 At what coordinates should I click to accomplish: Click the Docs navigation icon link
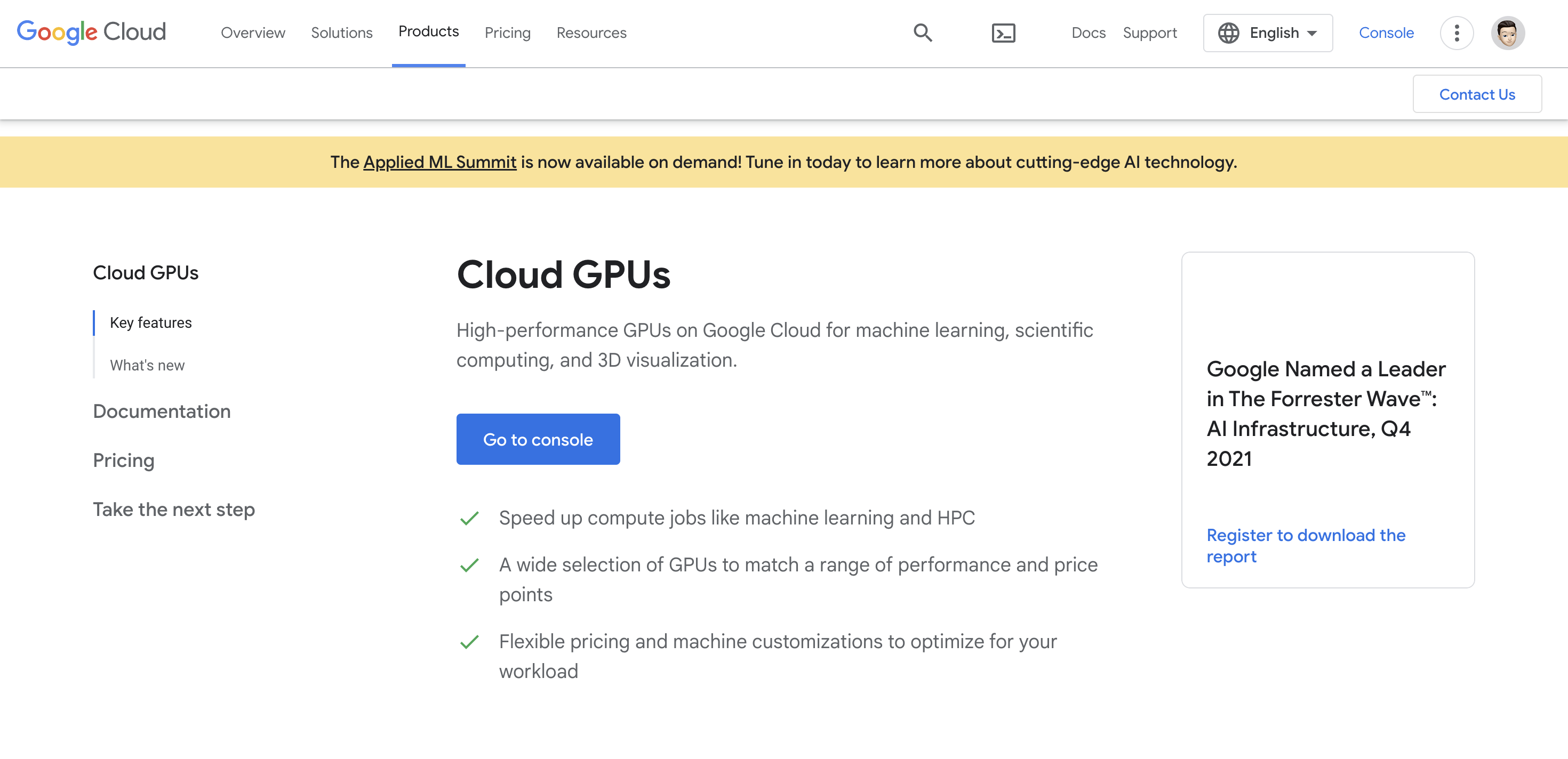pos(1088,32)
